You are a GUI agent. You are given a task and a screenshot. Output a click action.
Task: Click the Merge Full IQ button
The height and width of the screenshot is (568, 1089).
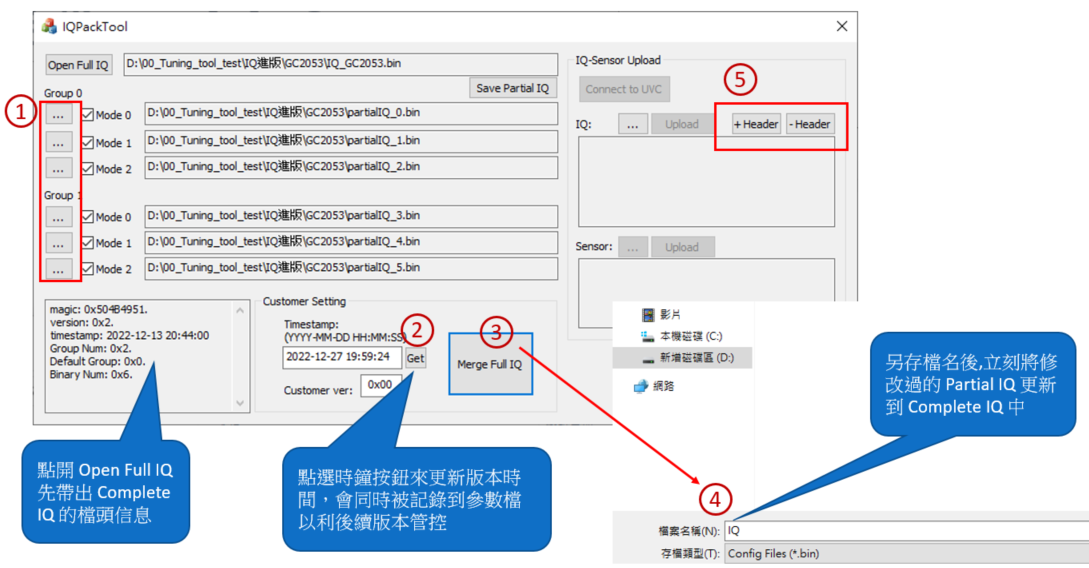tap(490, 364)
